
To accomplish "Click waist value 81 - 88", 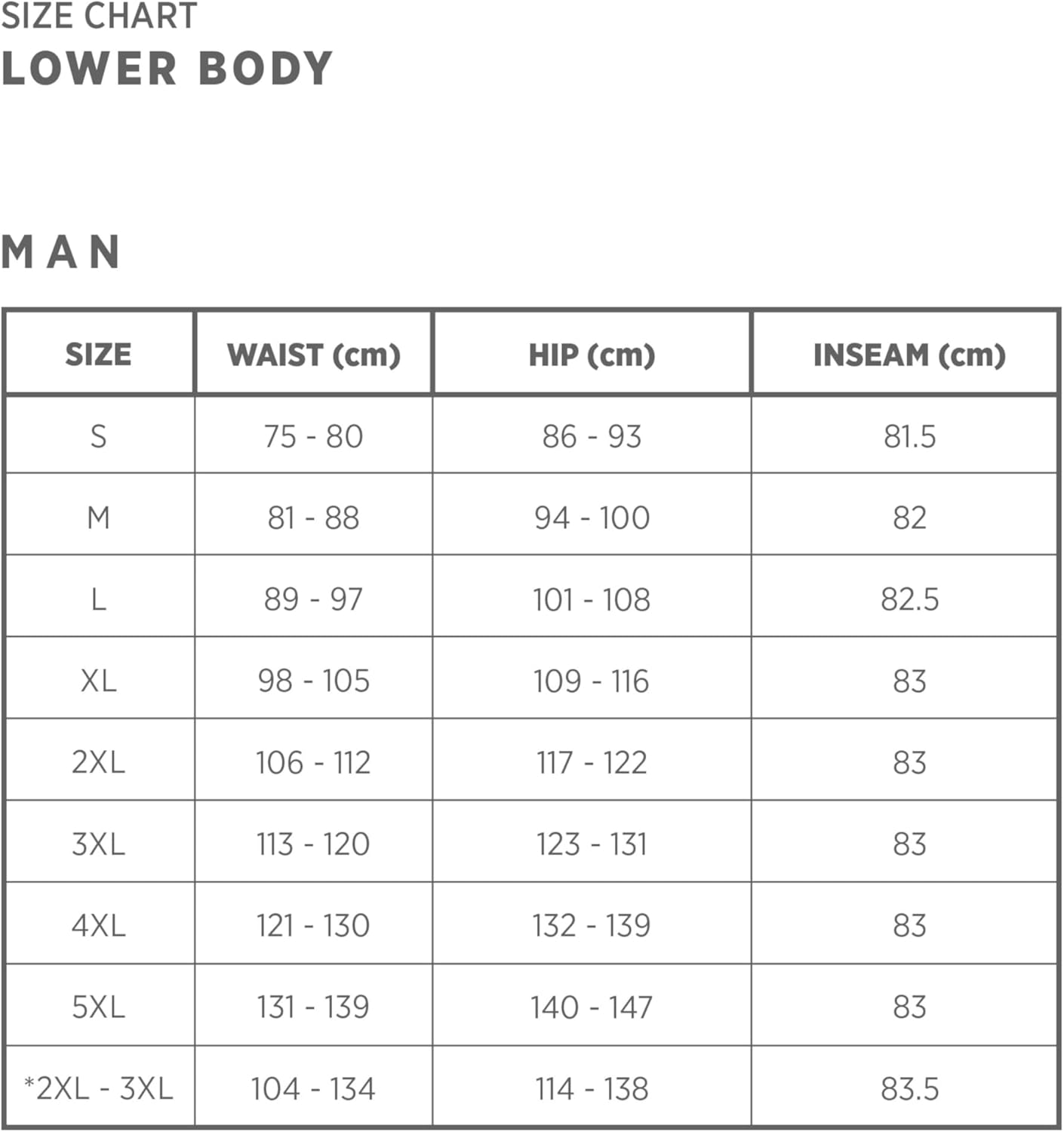I will (x=313, y=518).
